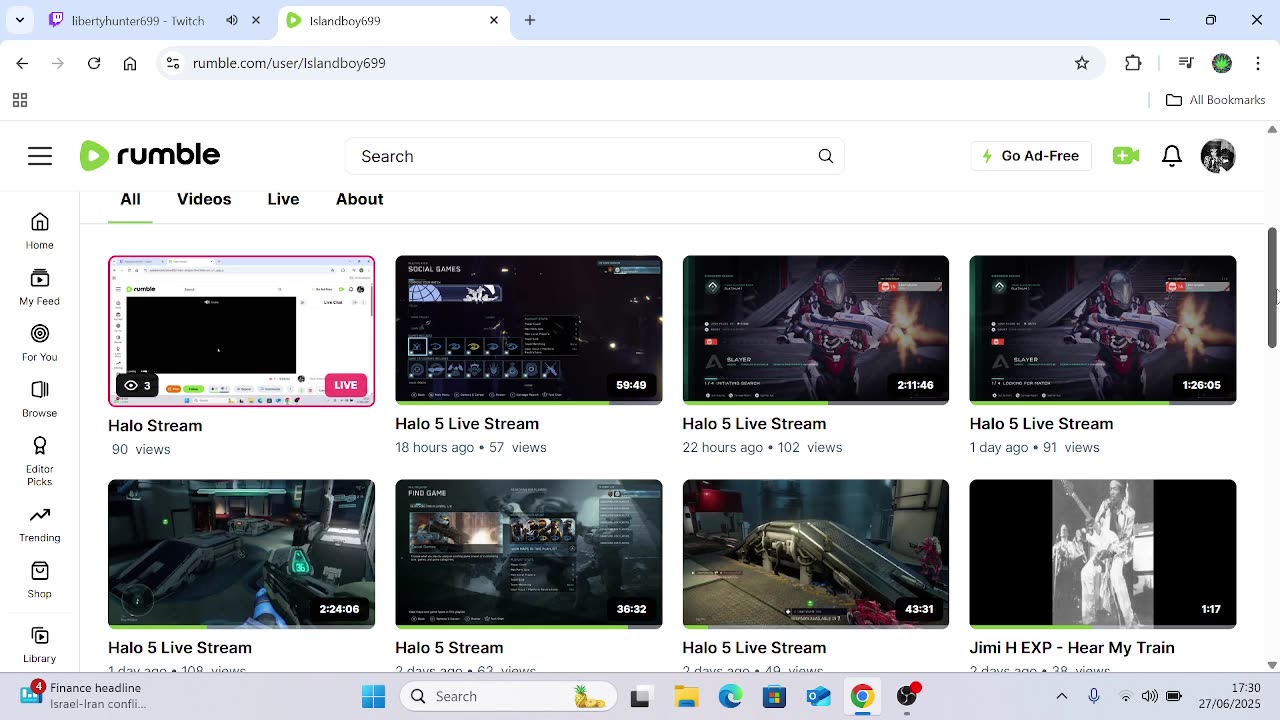
Task: Open the Finance headline taskbar widget
Action: [85, 696]
